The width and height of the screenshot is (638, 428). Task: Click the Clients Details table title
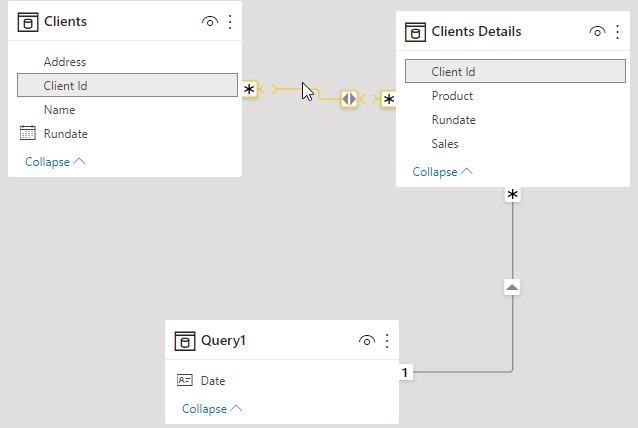[476, 31]
